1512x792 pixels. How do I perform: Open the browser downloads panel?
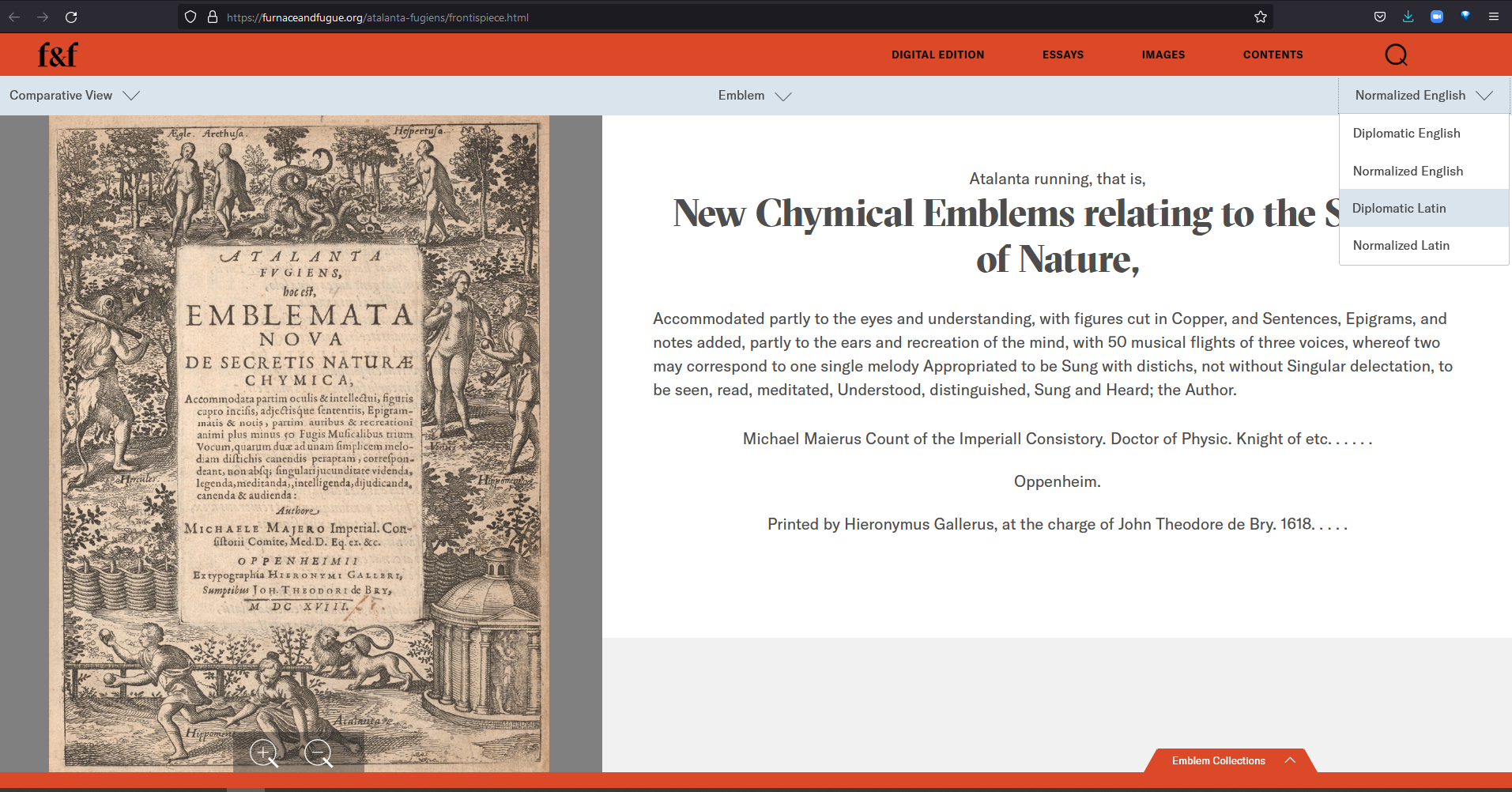click(1408, 17)
